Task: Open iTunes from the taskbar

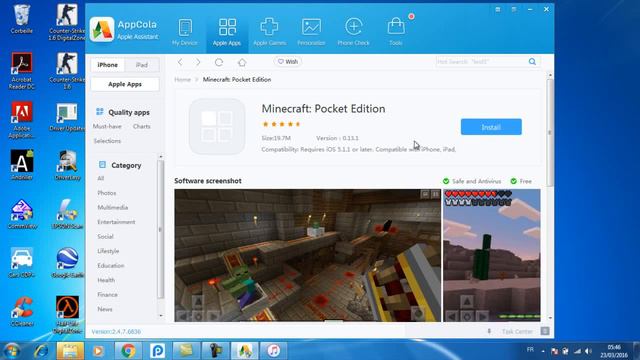Action: click(x=273, y=351)
